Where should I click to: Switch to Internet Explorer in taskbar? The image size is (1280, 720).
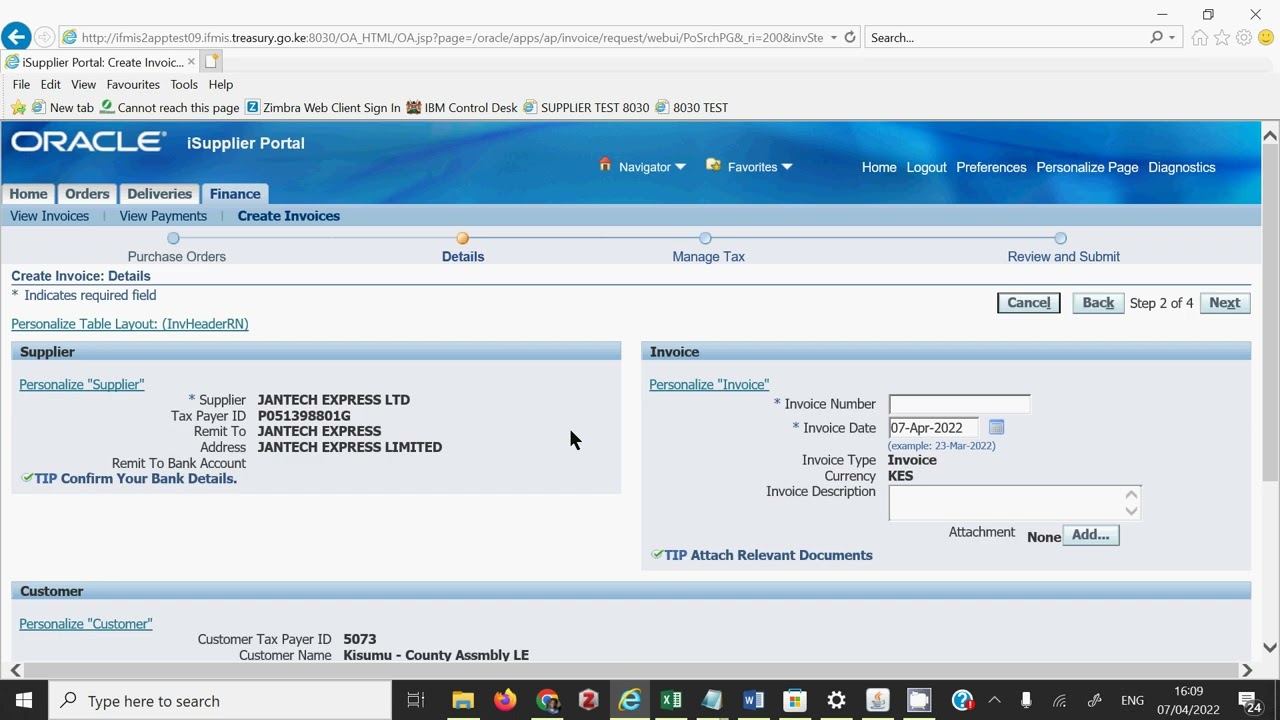pos(629,701)
